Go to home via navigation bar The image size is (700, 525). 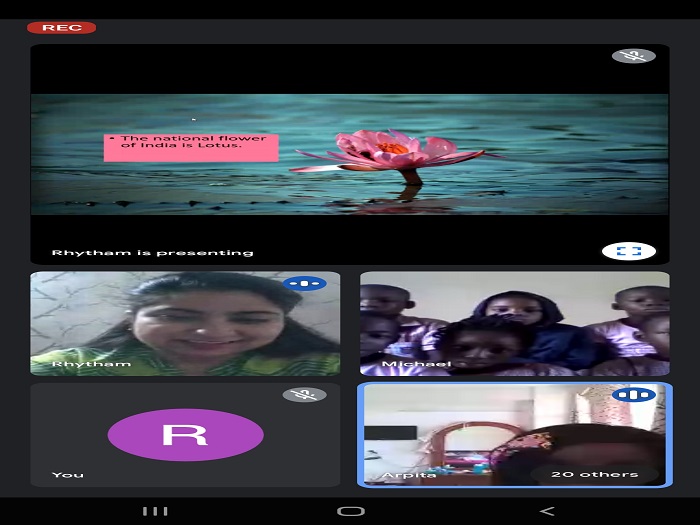click(x=350, y=511)
